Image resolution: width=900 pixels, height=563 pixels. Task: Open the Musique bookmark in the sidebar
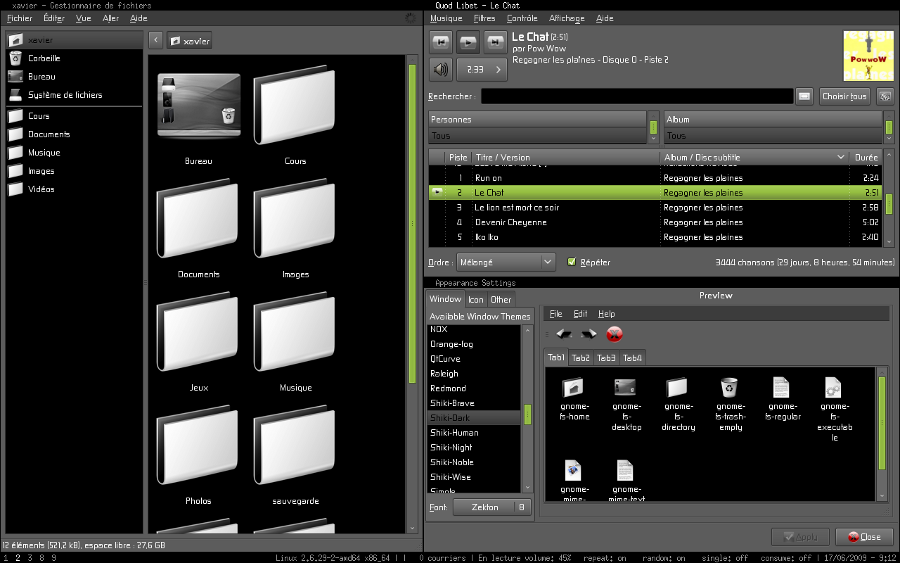(x=74, y=153)
